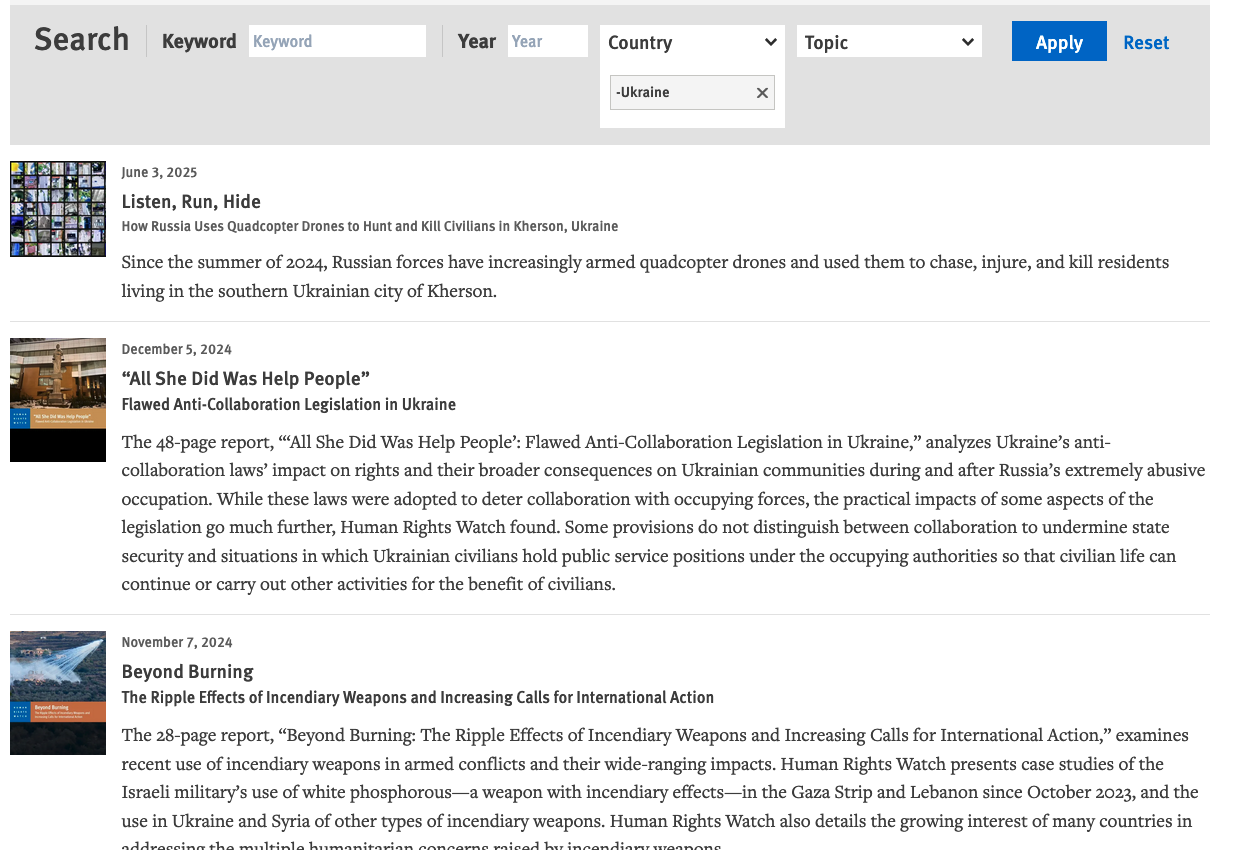Screen dimensions: 1251x850
Task: Open the Beyond Burning report cover image
Action: (x=58, y=692)
